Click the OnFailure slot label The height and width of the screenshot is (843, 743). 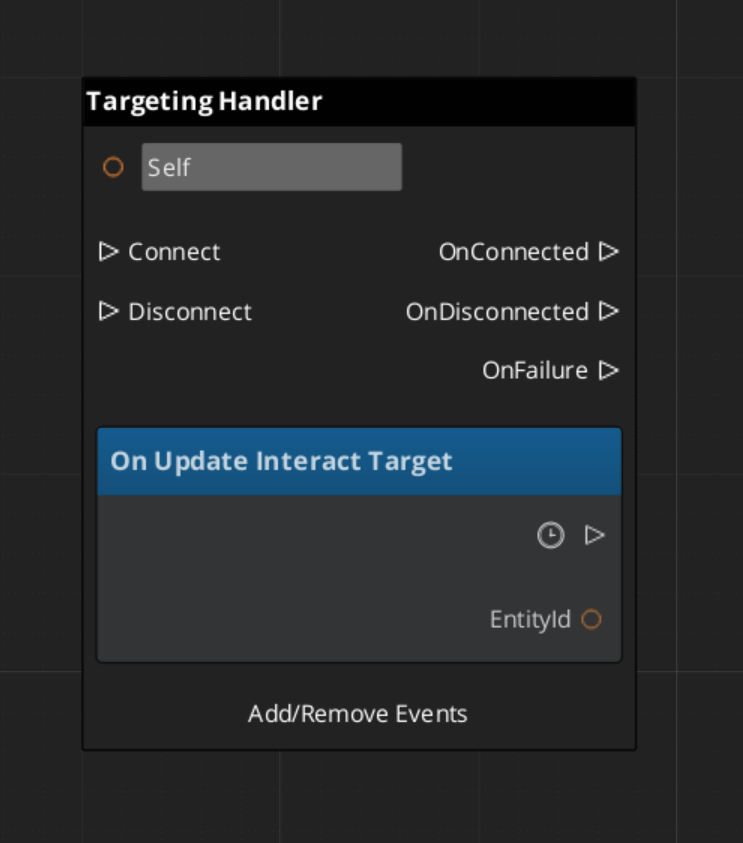coord(535,371)
